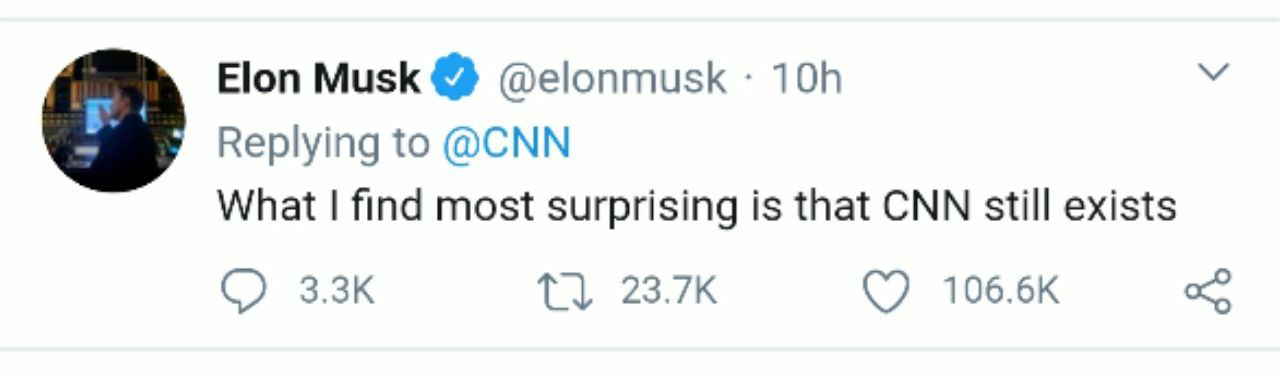Click the 23.7K retweets count
The width and height of the screenshot is (1280, 376).
tap(668, 291)
